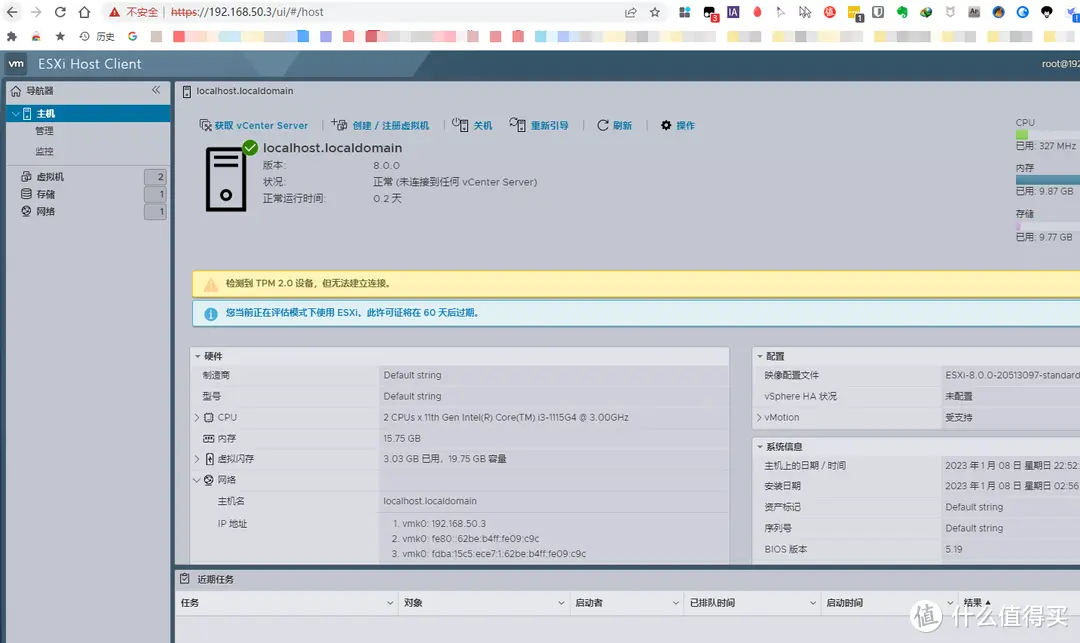Click 创建 / 注册虚拟机 button
The width and height of the screenshot is (1080, 643).
pyautogui.click(x=380, y=125)
